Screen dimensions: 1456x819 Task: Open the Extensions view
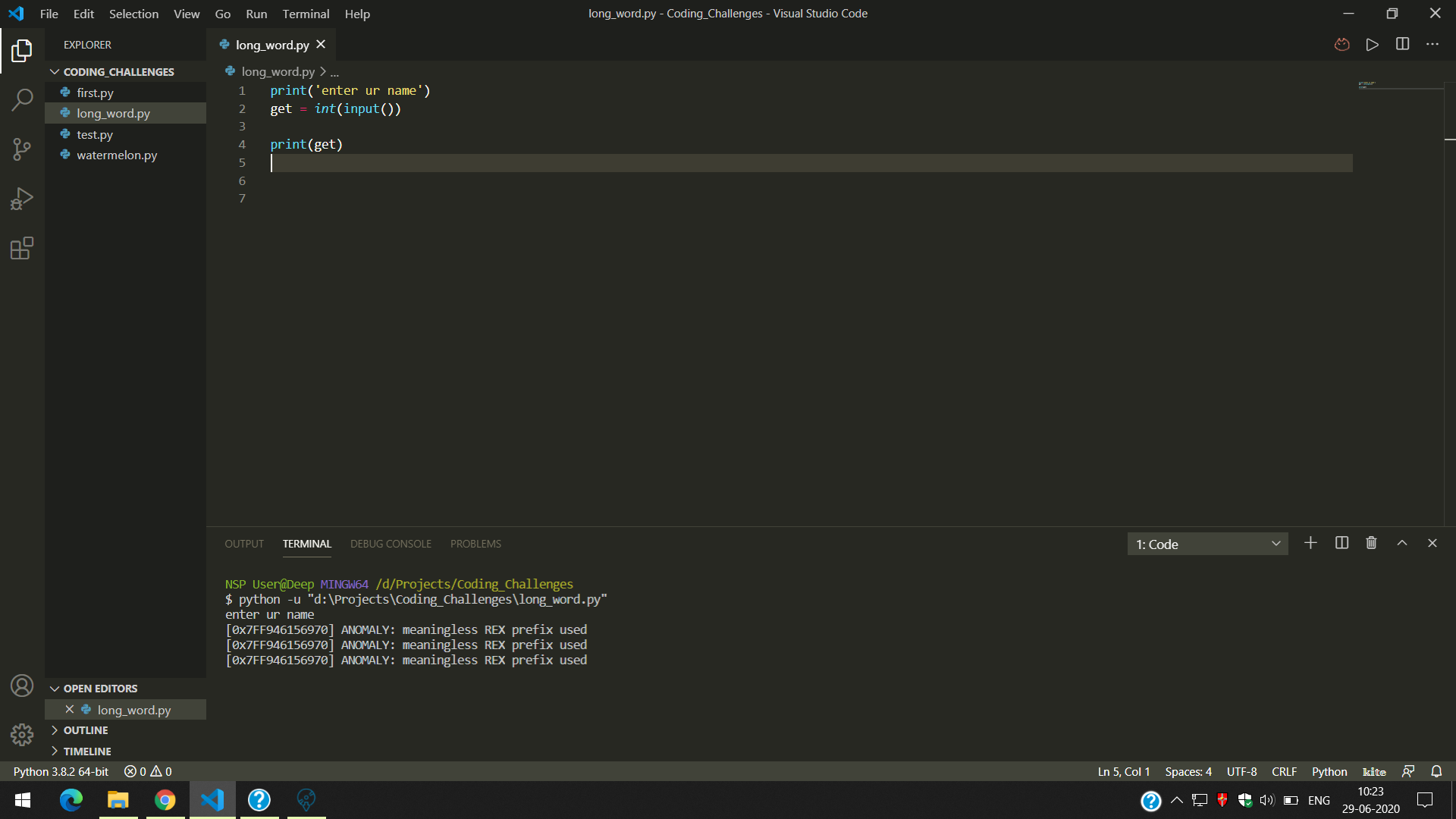coord(22,248)
